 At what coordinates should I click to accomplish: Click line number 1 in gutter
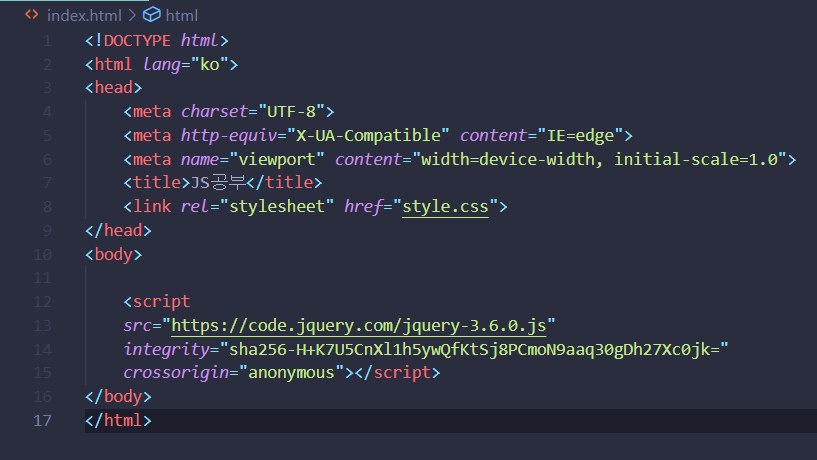(x=47, y=41)
